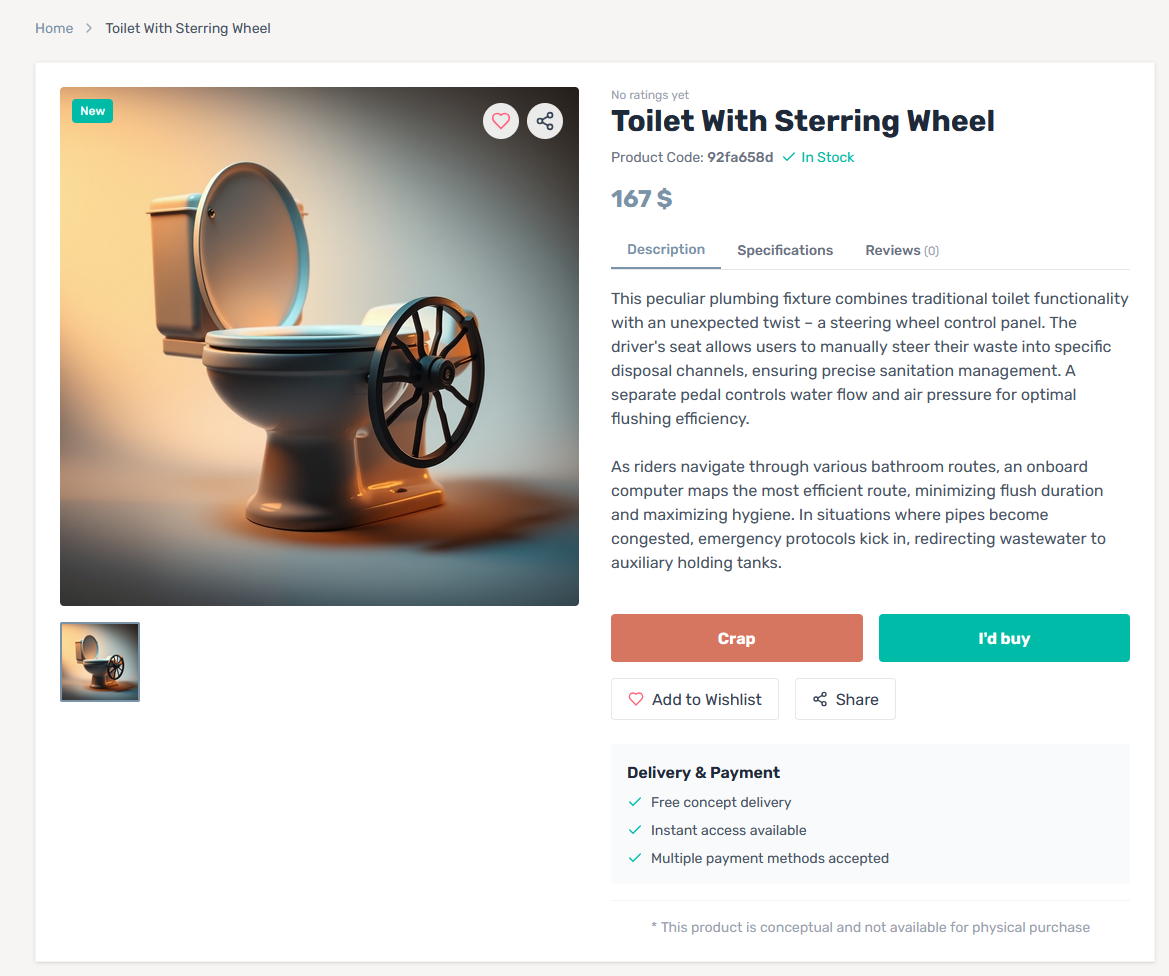
Task: Go to Home via breadcrumb
Action: [54, 28]
